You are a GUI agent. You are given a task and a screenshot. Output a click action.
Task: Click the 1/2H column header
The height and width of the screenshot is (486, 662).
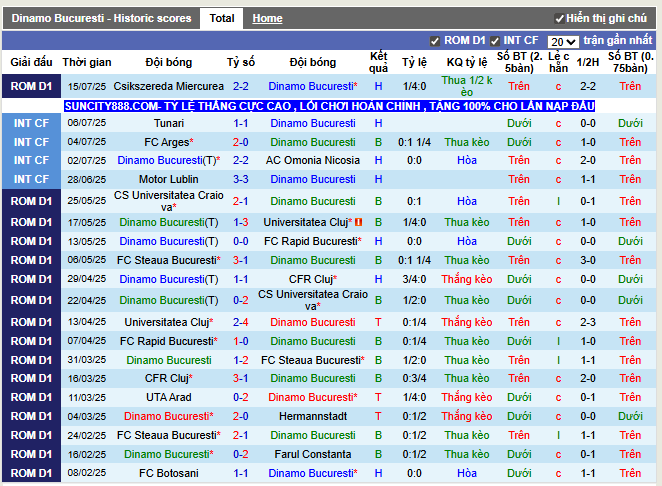click(x=588, y=62)
